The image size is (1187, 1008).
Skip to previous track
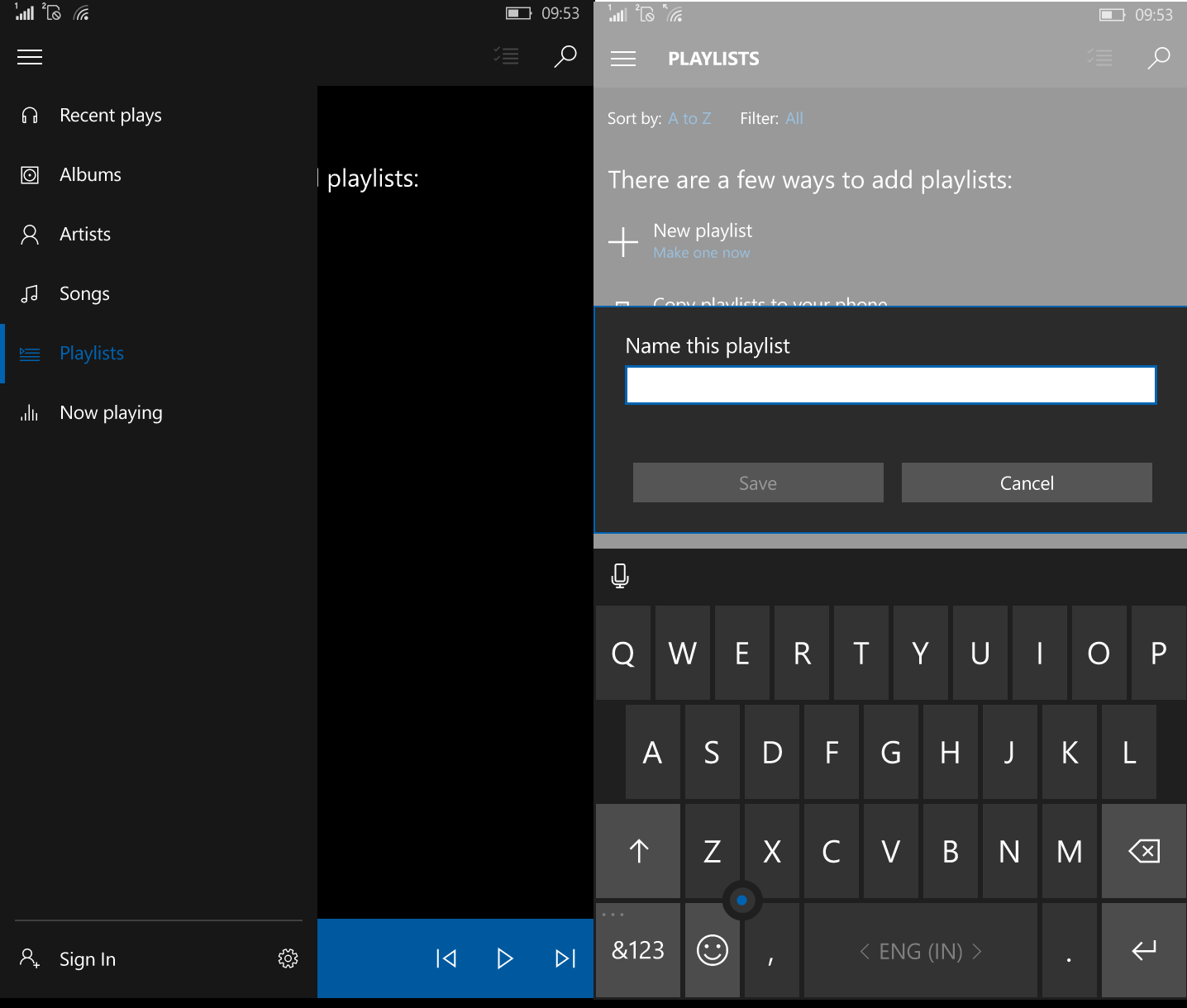click(446, 958)
